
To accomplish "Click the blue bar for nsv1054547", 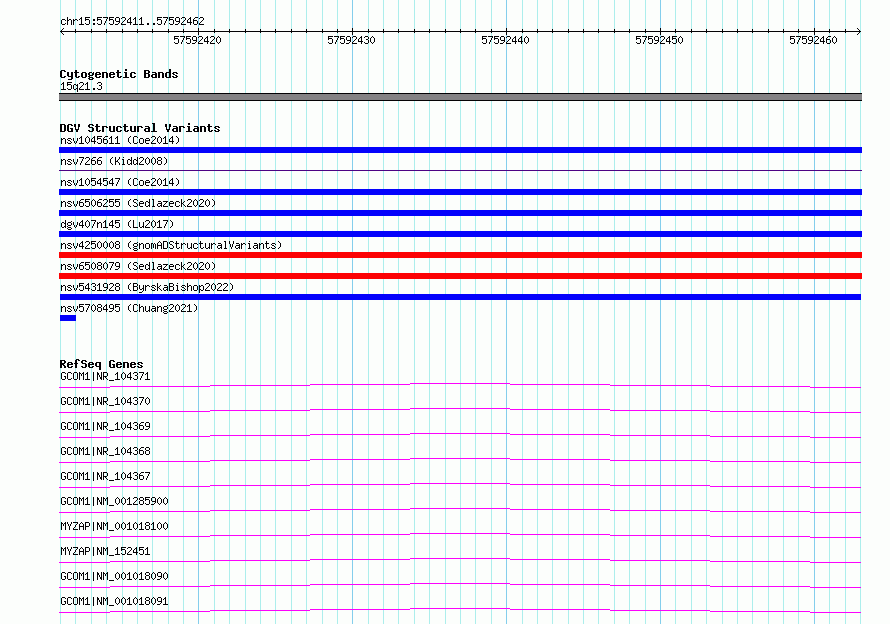I will (x=460, y=192).
